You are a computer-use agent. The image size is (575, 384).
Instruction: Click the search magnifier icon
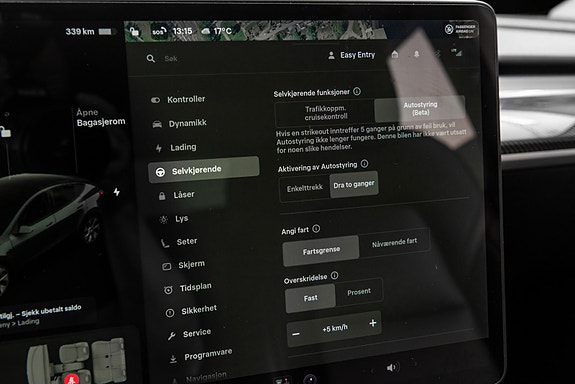pos(150,58)
